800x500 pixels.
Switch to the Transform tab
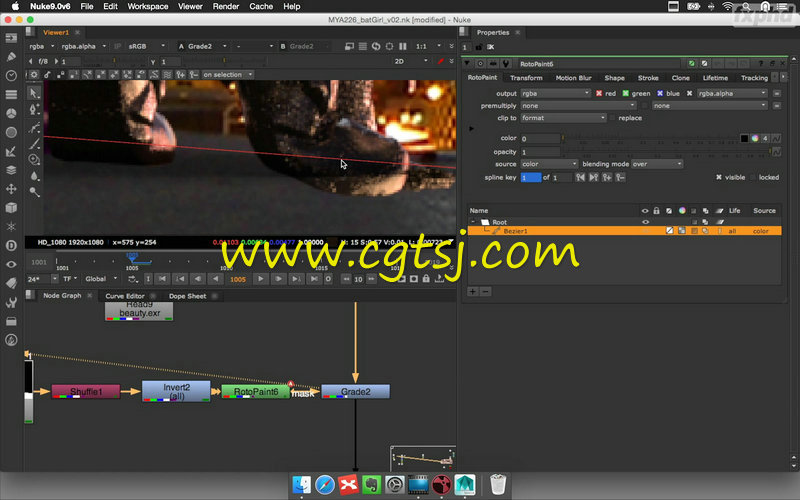pyautogui.click(x=526, y=78)
